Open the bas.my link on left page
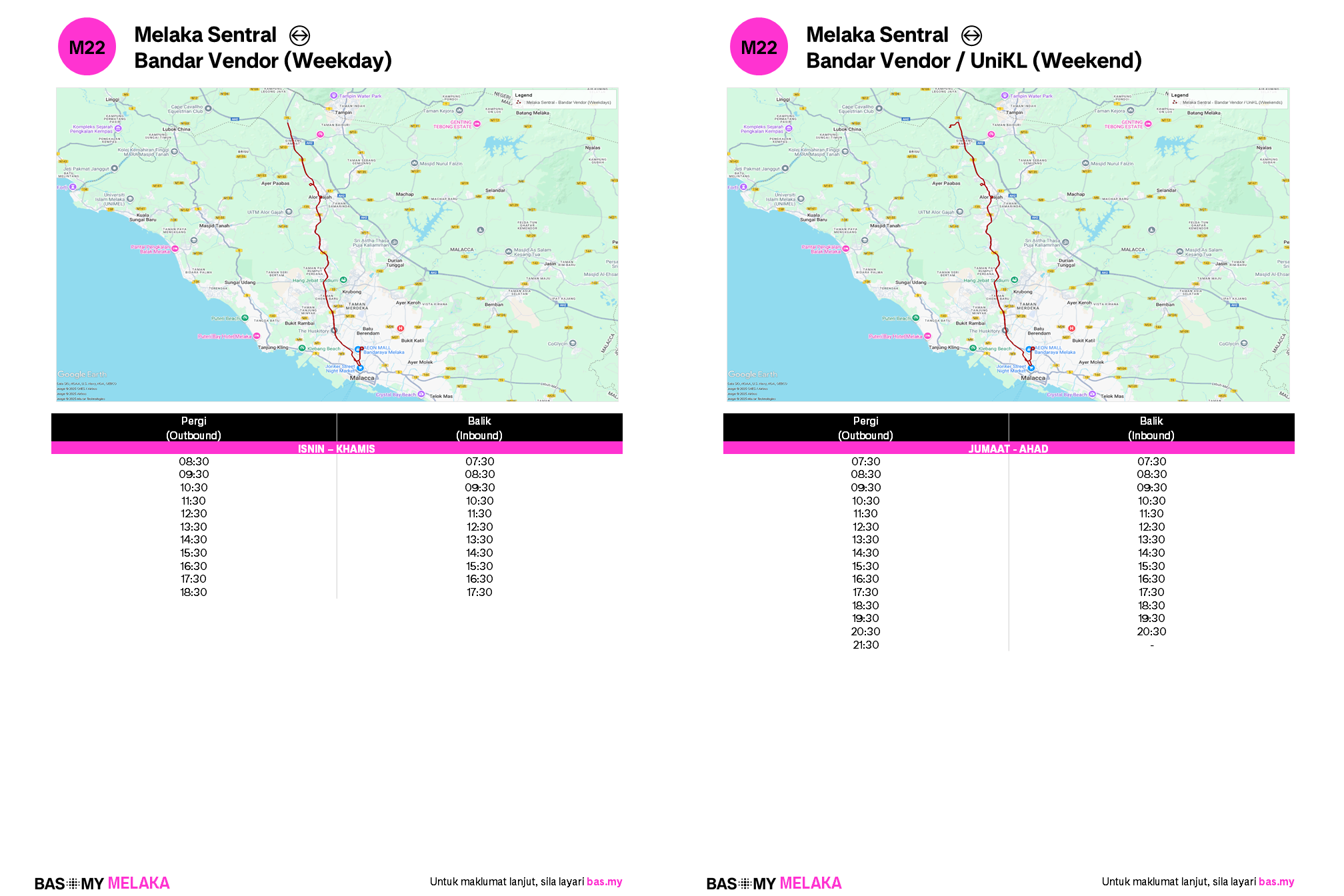Image resolution: width=1344 pixels, height=896 pixels. pyautogui.click(x=604, y=881)
